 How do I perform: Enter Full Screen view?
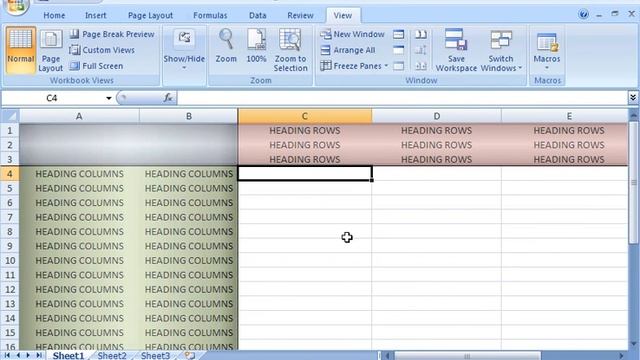pos(96,66)
